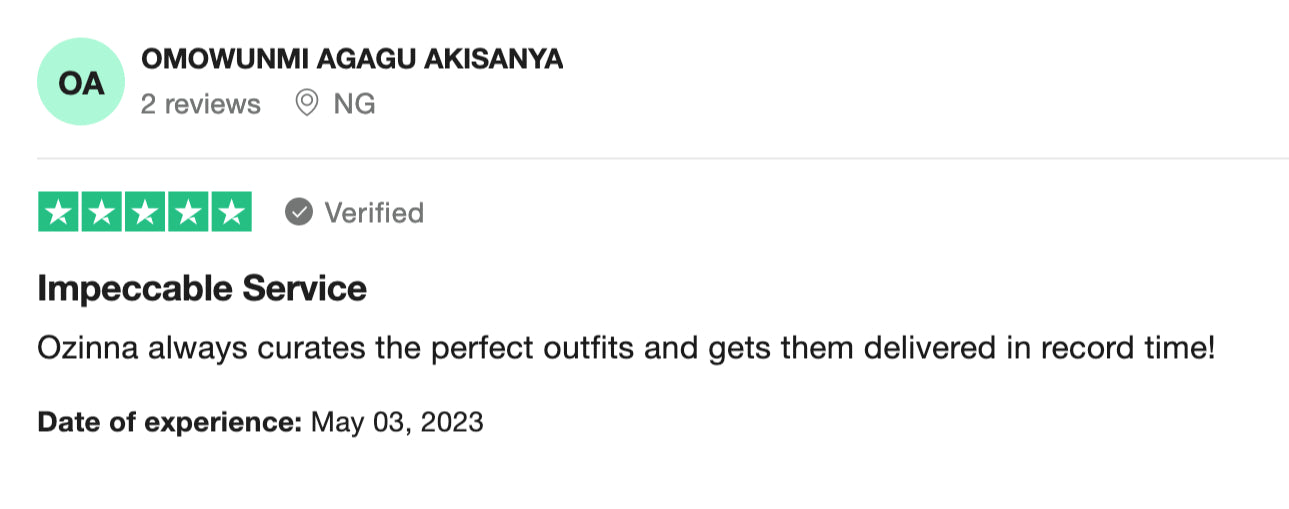The height and width of the screenshot is (509, 1289).
Task: Click the 2 reviews count
Action: pyautogui.click(x=200, y=104)
